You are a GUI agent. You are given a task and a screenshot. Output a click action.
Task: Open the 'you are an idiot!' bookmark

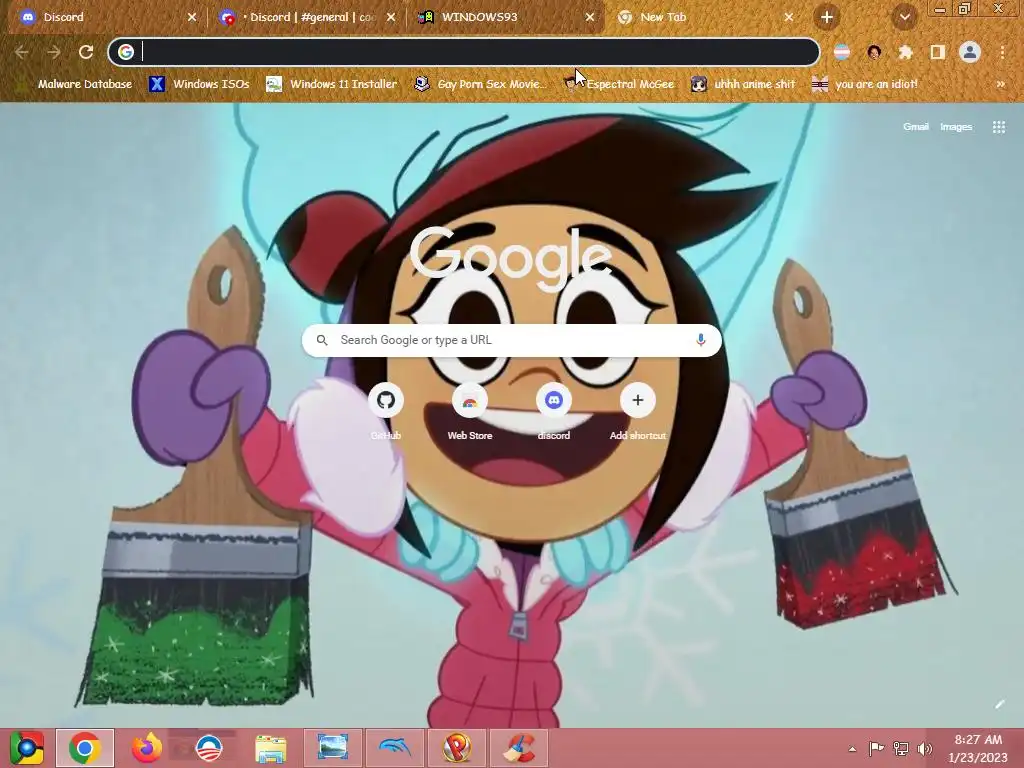coord(864,84)
